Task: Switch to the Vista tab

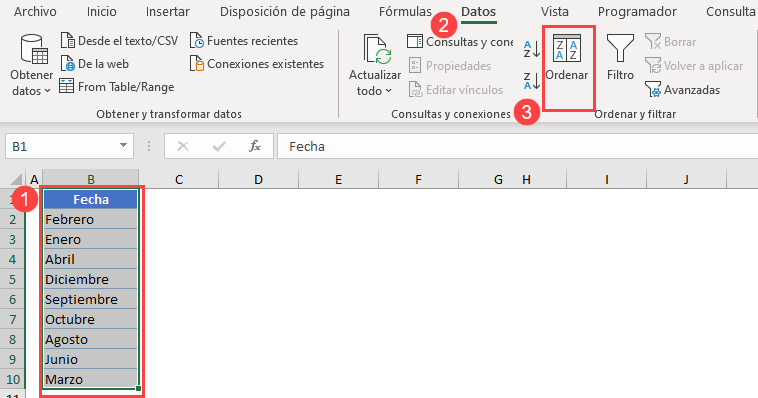Action: [x=554, y=12]
